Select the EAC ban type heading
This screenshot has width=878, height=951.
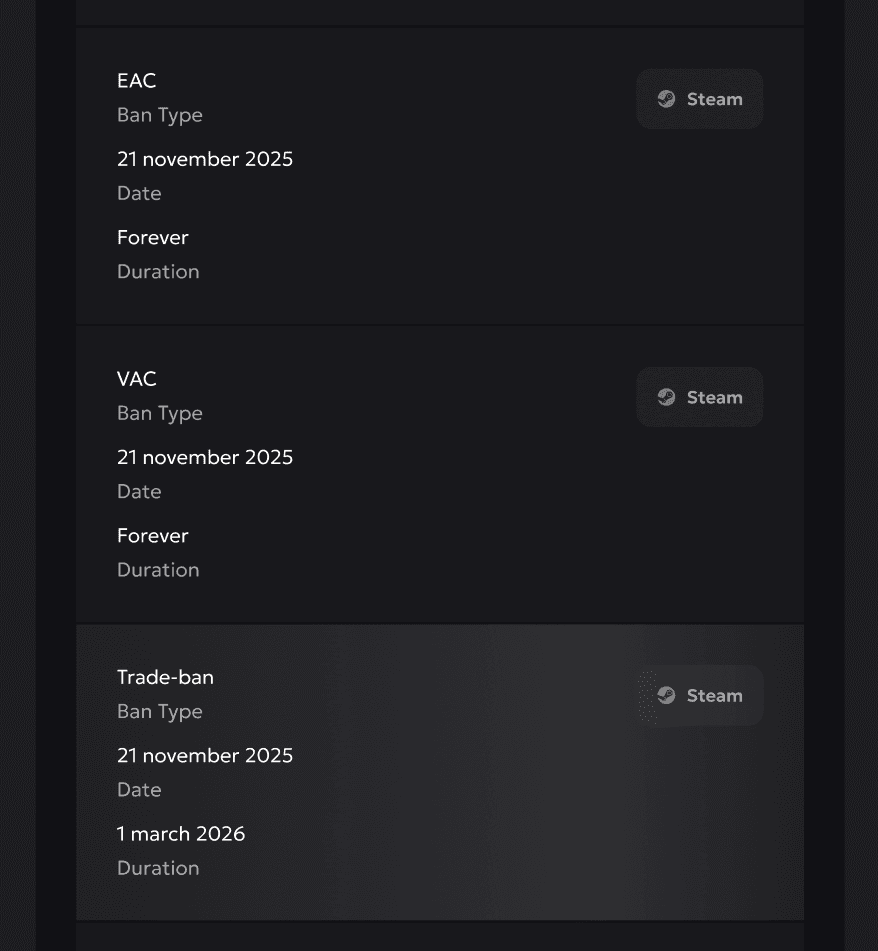[136, 81]
